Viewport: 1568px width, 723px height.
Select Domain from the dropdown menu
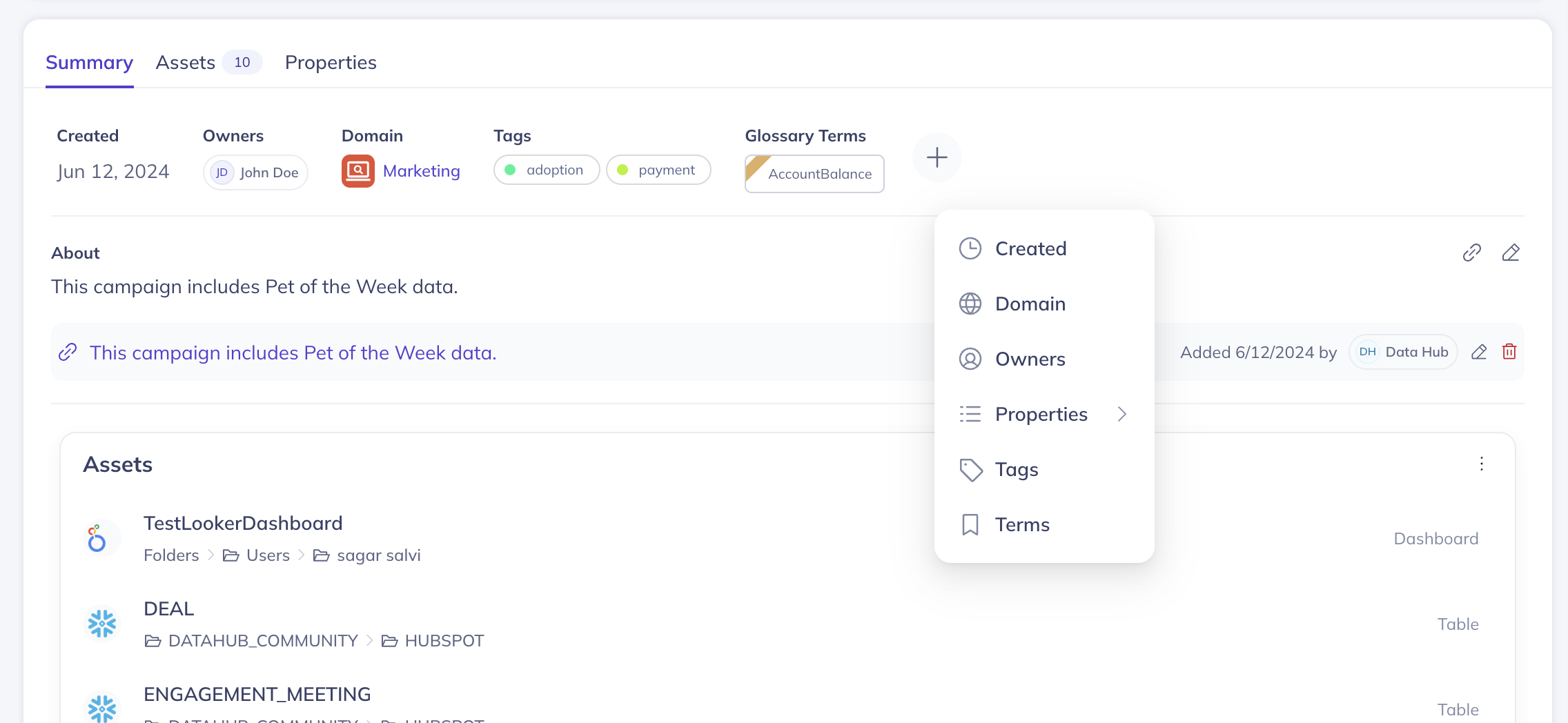(1044, 304)
